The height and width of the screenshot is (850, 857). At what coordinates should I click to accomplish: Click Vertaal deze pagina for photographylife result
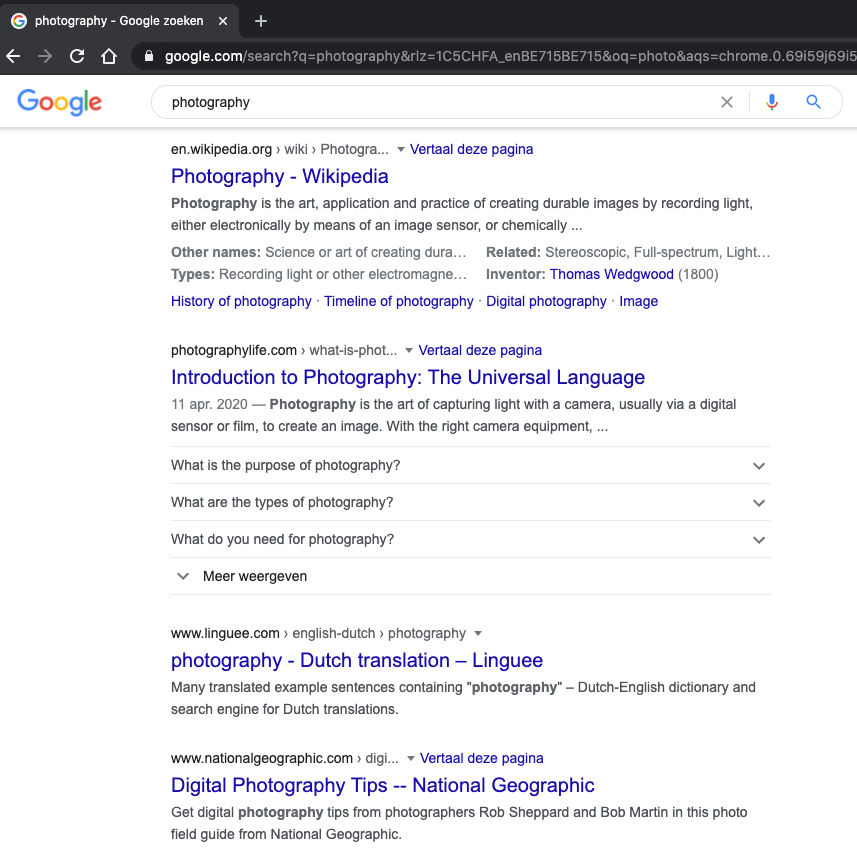[x=480, y=350]
